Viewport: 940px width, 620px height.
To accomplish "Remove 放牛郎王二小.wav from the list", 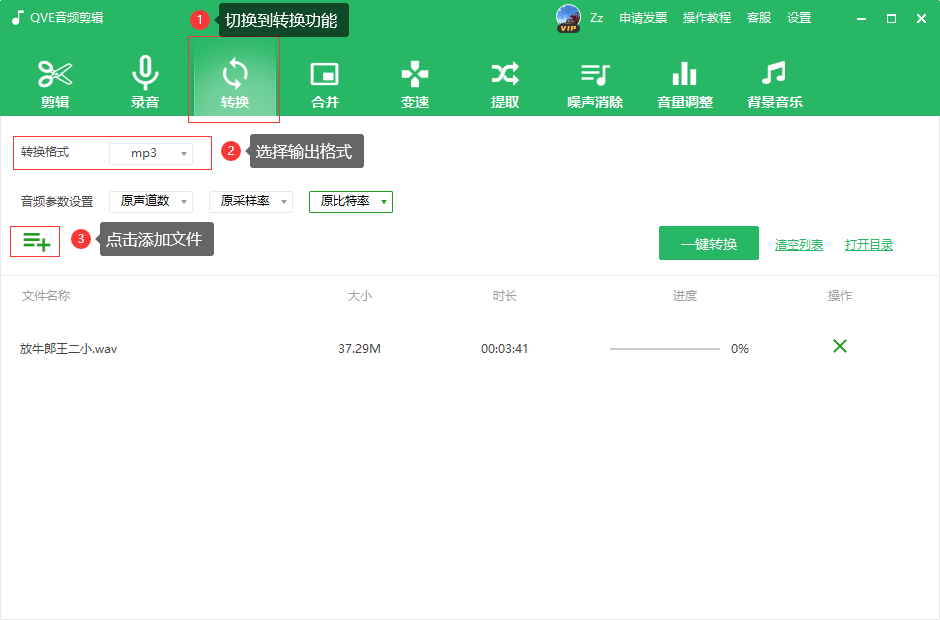I will point(839,347).
